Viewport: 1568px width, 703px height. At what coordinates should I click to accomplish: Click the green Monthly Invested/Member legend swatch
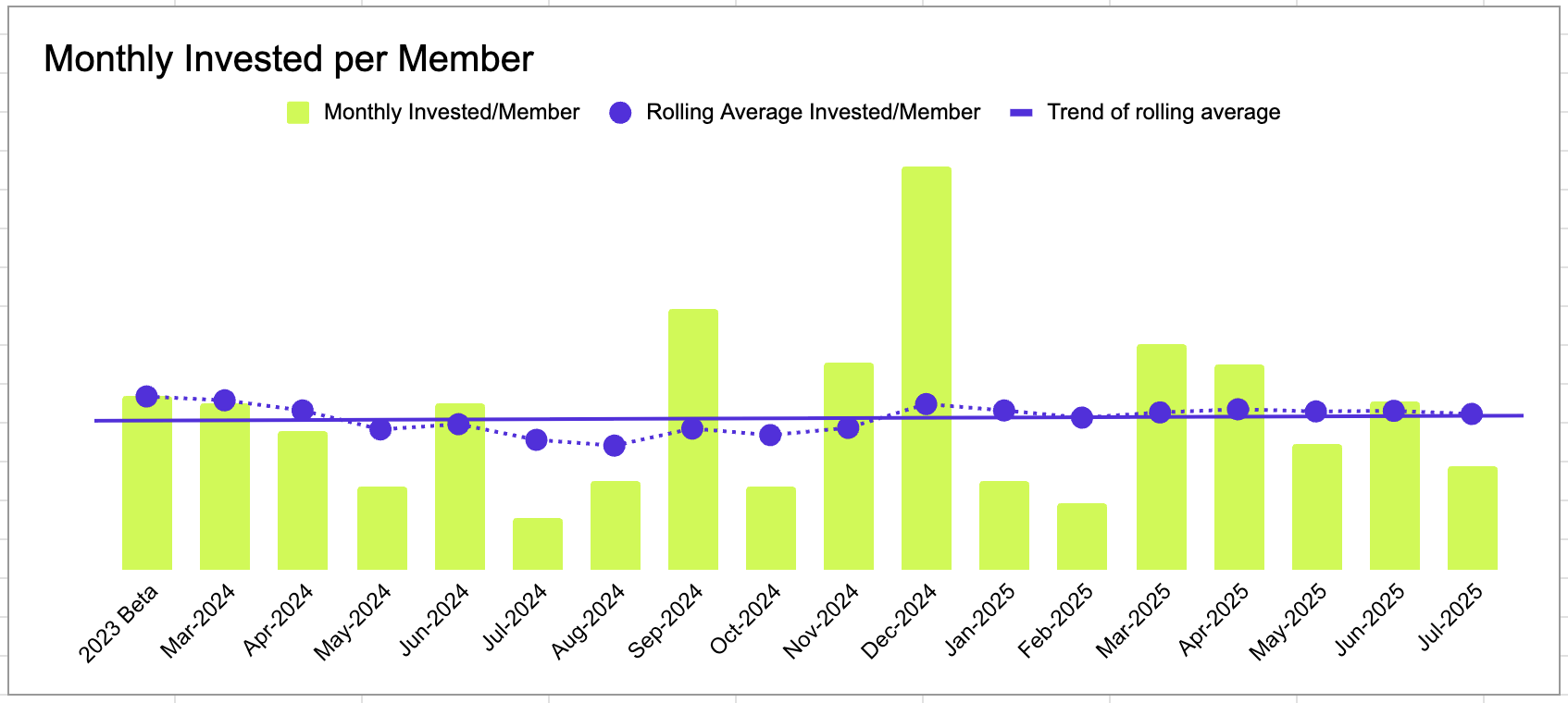(x=298, y=113)
